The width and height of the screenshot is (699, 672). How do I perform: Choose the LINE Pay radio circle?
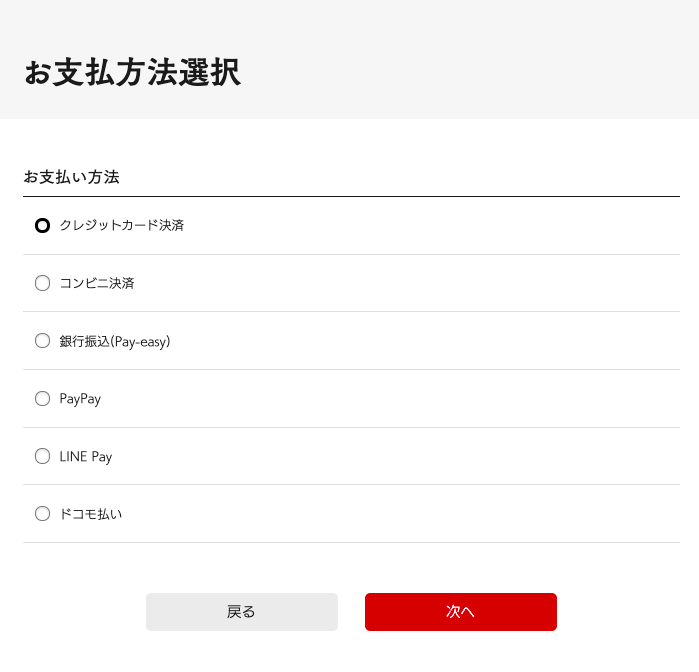42,456
